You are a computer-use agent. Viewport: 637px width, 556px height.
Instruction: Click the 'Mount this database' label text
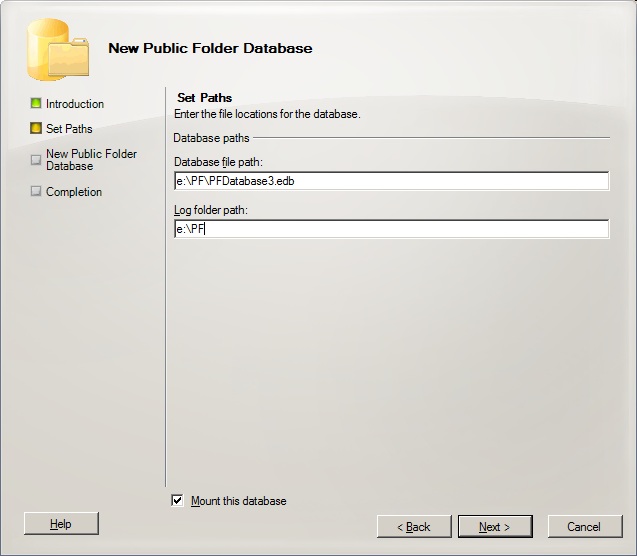(238, 501)
